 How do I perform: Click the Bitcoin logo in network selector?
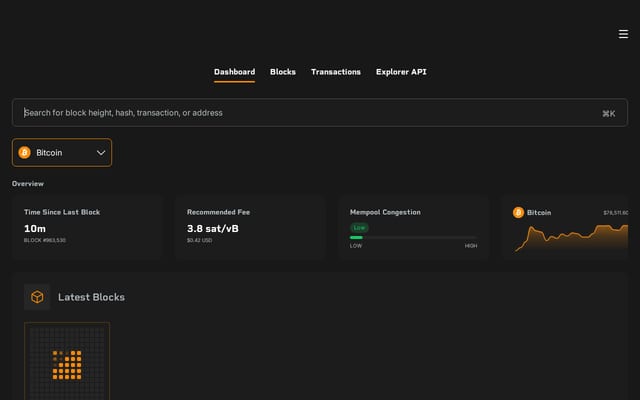(24, 153)
